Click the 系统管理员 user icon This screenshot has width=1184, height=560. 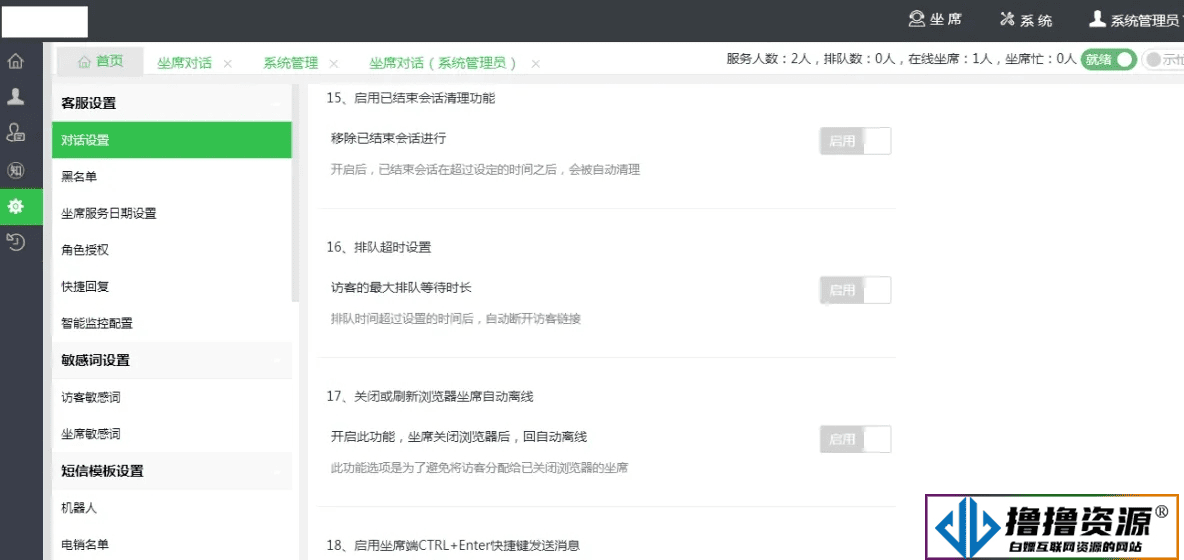pos(1097,20)
